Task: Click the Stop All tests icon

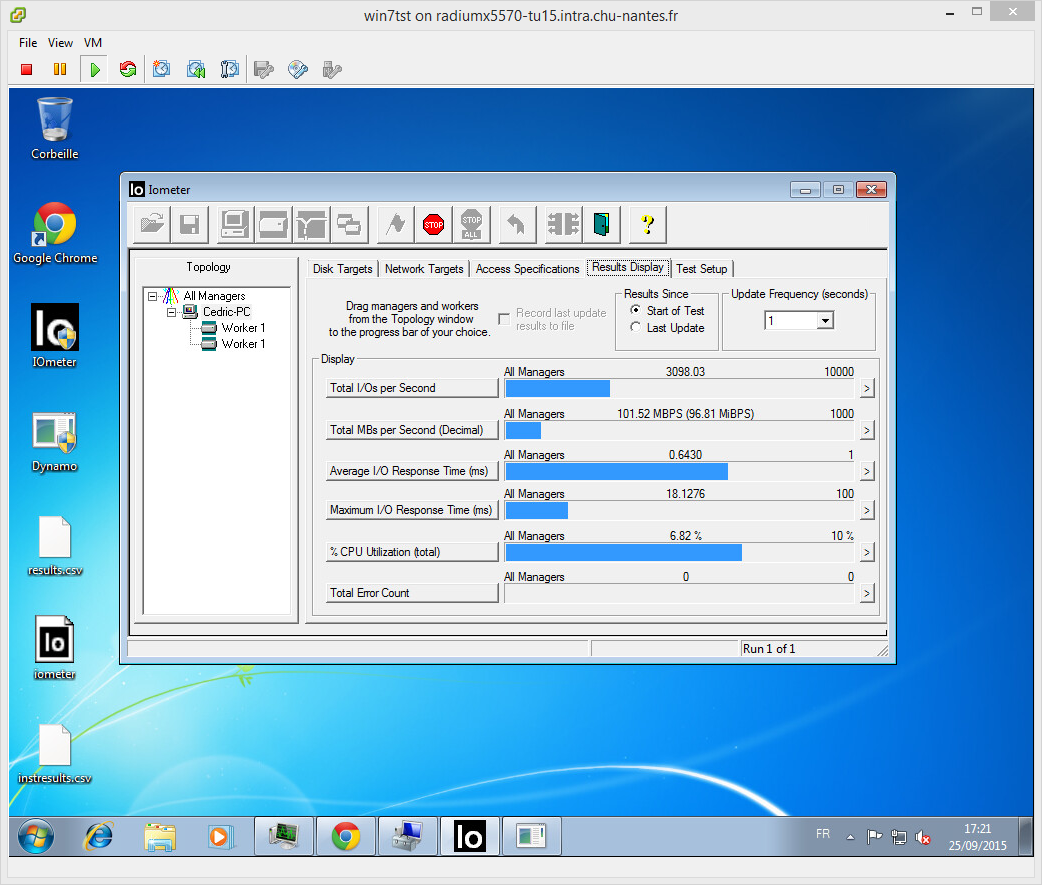Action: (x=471, y=224)
